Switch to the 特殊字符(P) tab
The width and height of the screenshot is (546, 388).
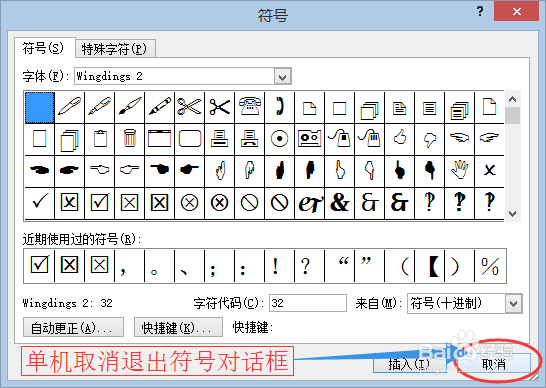tap(115, 49)
